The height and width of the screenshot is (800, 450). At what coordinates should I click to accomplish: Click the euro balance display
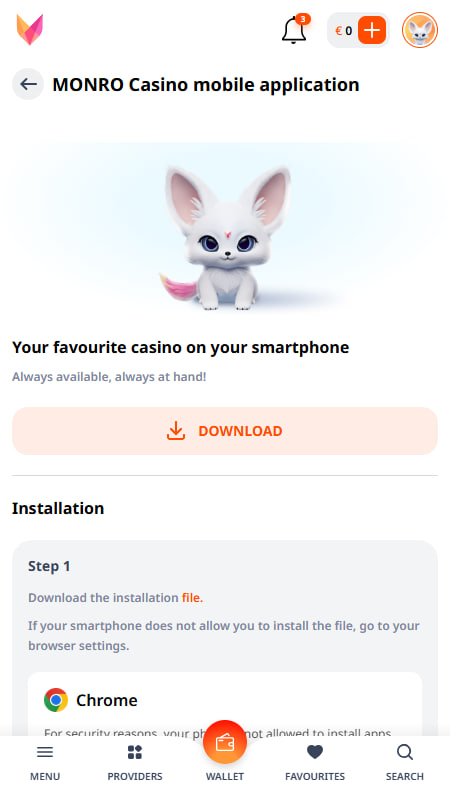(x=343, y=31)
